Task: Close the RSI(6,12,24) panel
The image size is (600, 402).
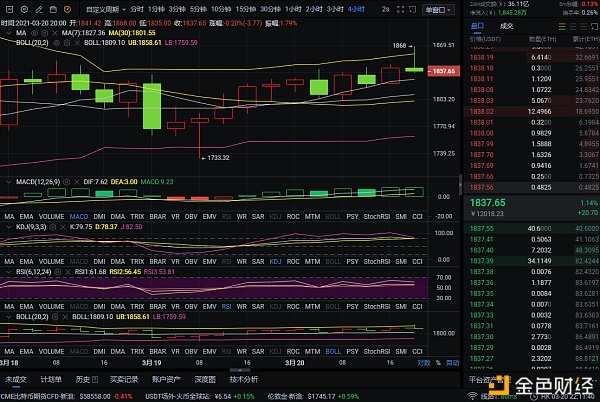Action: [68, 272]
